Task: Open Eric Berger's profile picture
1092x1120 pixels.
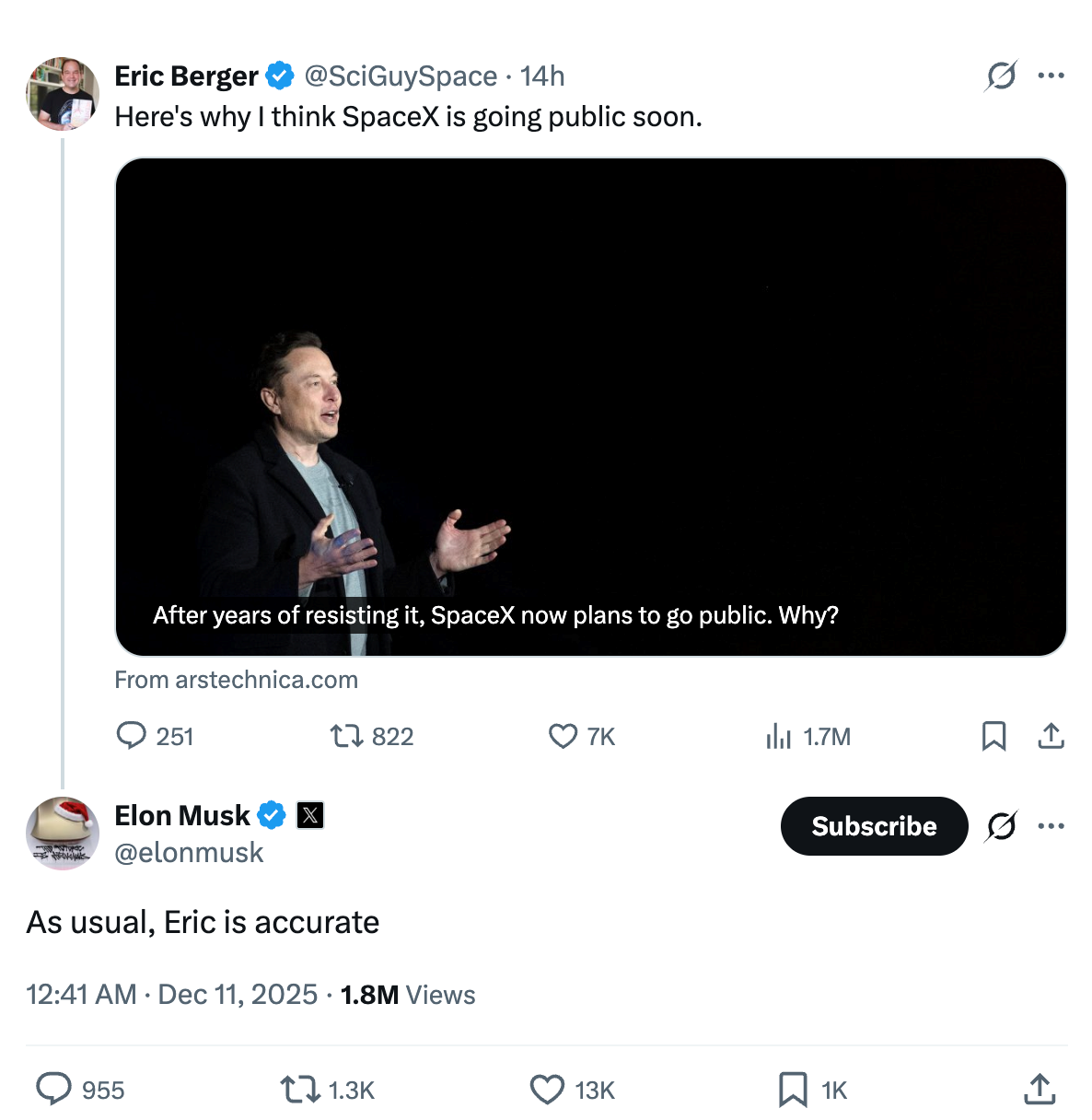Action: coord(63,94)
